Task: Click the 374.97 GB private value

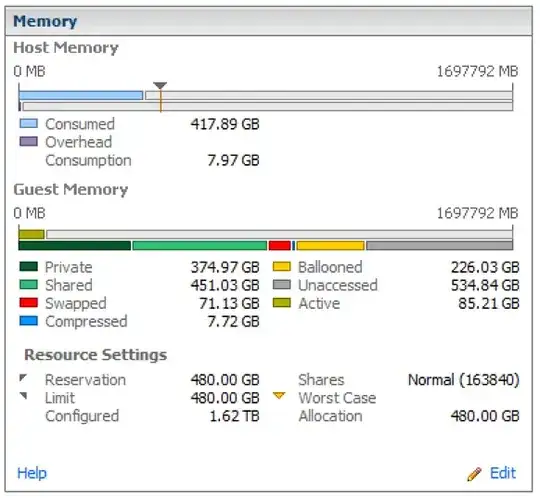Action: pos(225,267)
